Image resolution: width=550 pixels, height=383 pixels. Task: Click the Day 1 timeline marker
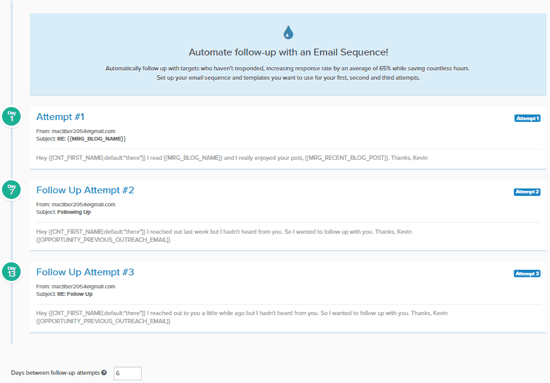(12, 116)
